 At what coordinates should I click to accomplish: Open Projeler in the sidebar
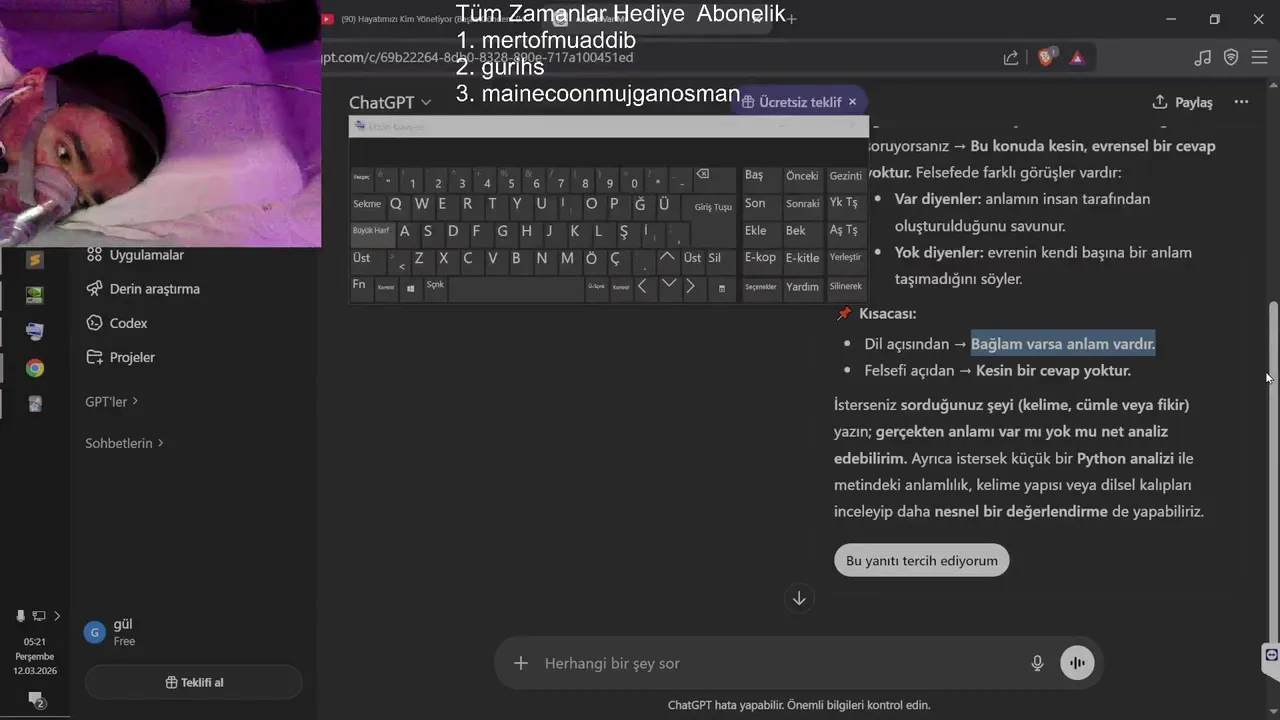(120, 357)
